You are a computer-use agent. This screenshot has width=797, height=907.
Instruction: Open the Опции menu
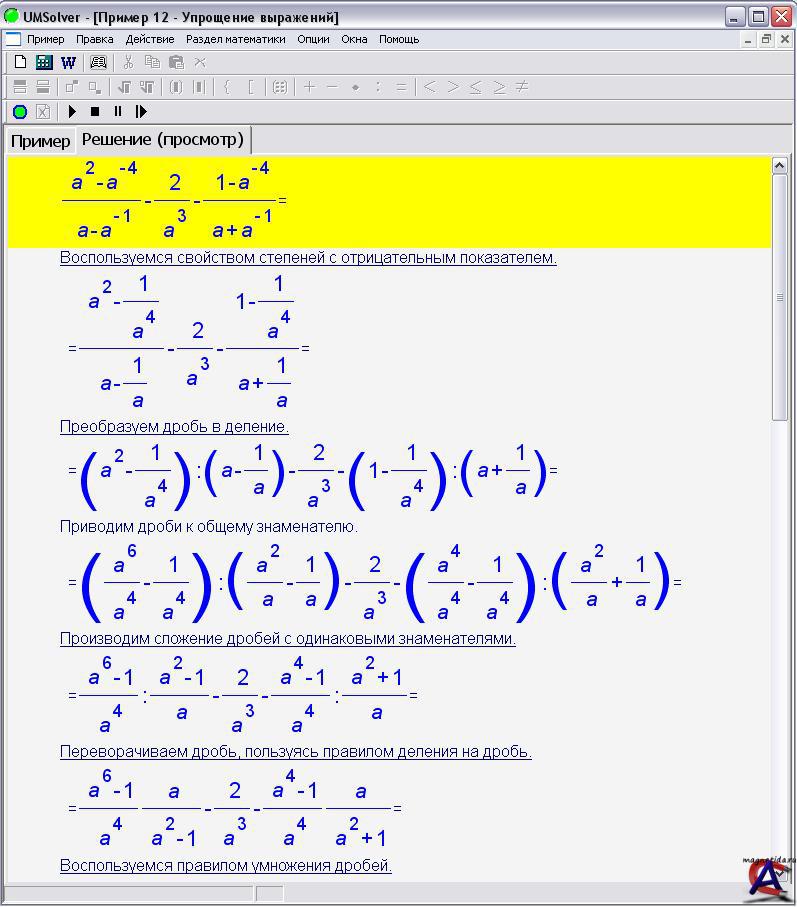313,39
